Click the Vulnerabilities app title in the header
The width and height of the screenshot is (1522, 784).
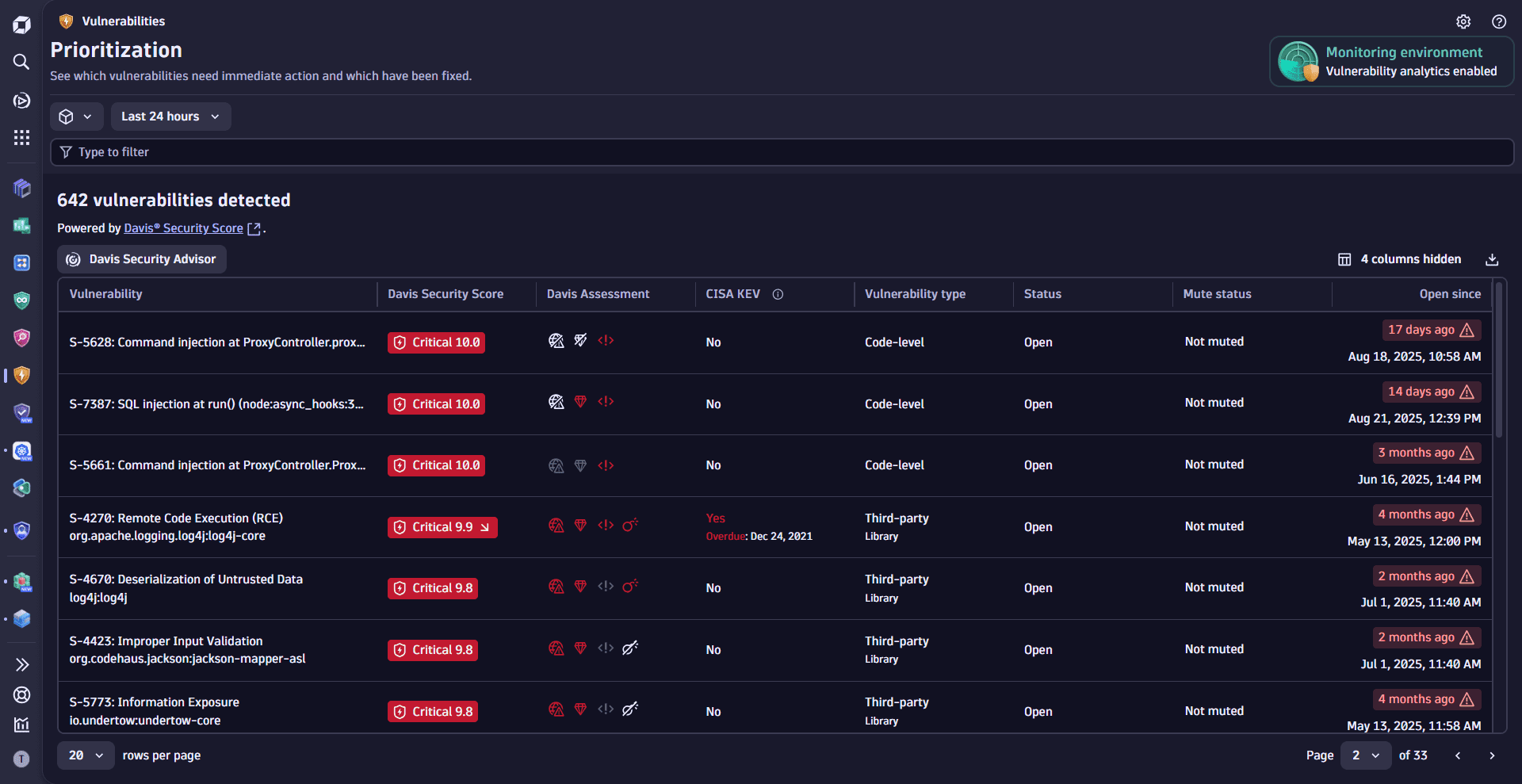(x=124, y=21)
